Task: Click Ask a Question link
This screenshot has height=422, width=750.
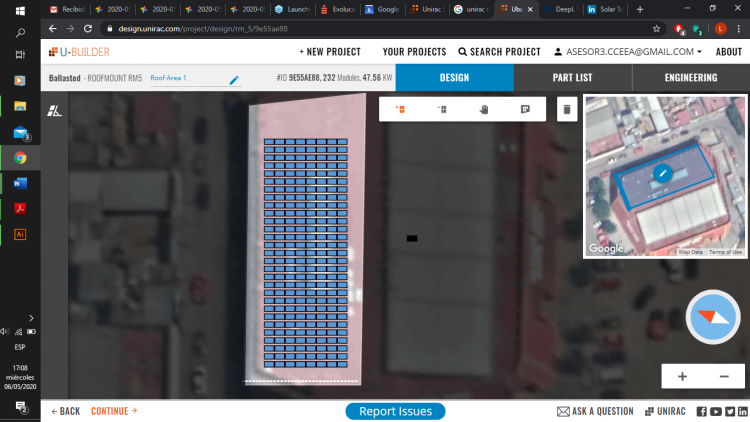Action: [595, 411]
